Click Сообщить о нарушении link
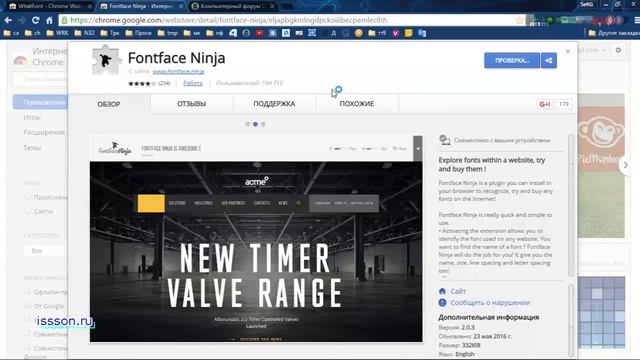This screenshot has width=640, height=360. click(x=490, y=302)
